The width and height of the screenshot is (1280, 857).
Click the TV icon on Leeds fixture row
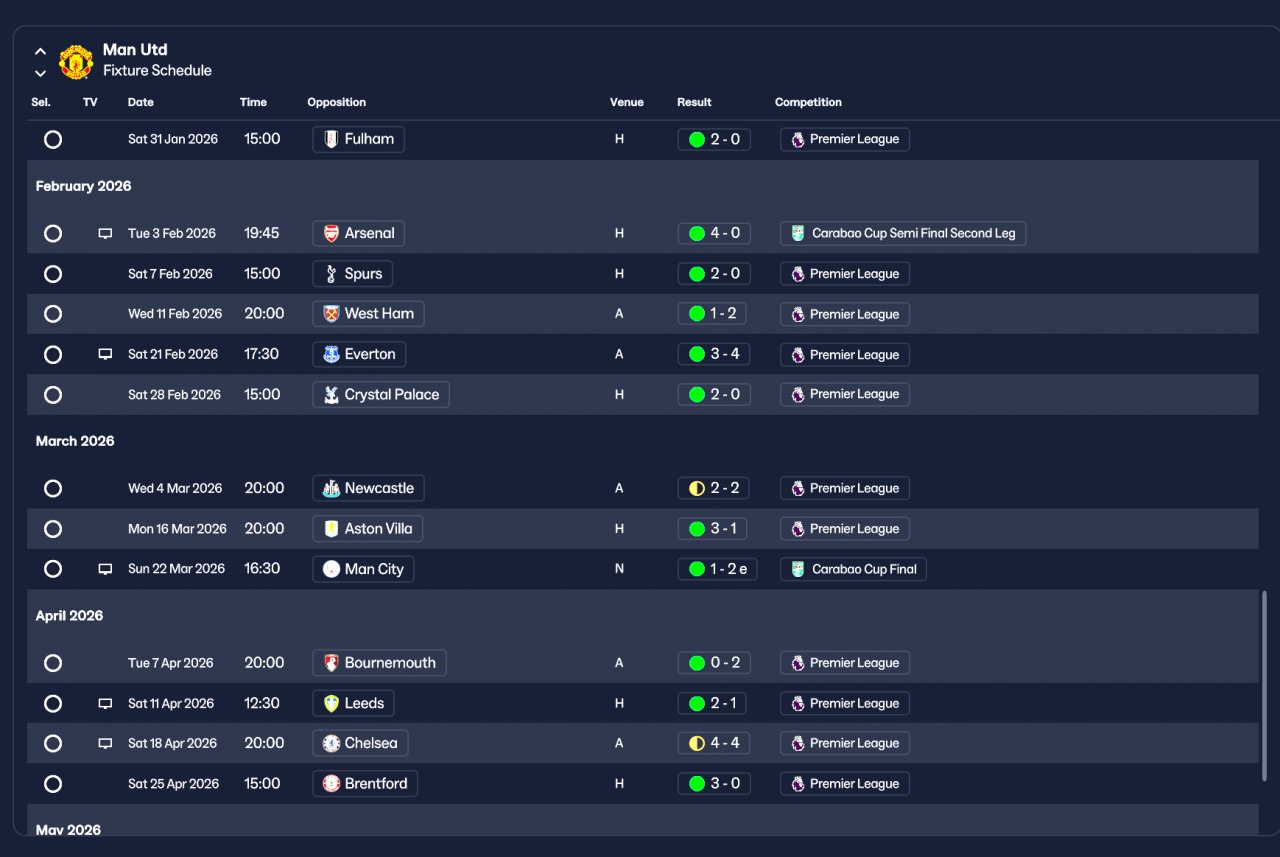(105, 704)
